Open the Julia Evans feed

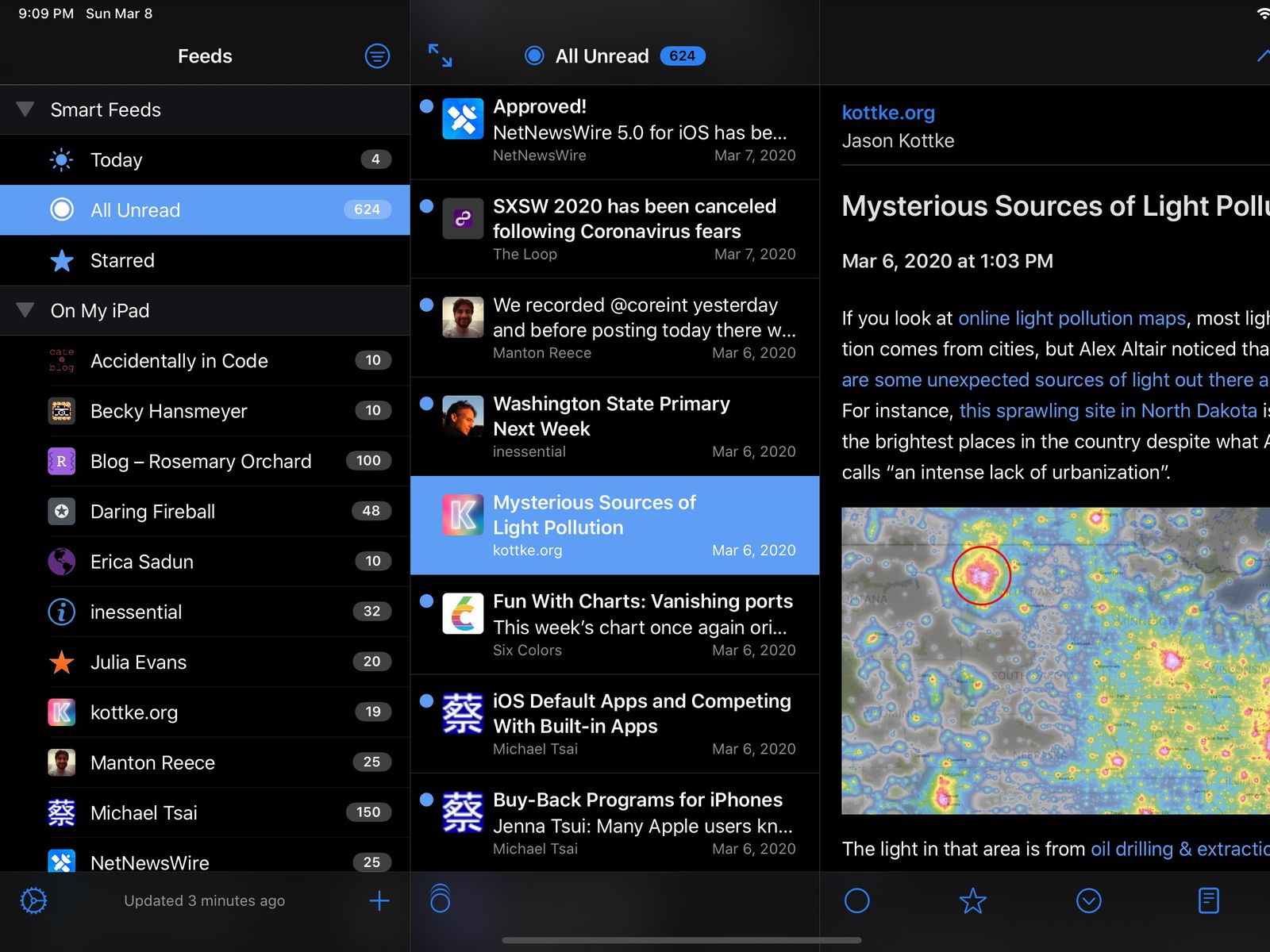point(205,662)
